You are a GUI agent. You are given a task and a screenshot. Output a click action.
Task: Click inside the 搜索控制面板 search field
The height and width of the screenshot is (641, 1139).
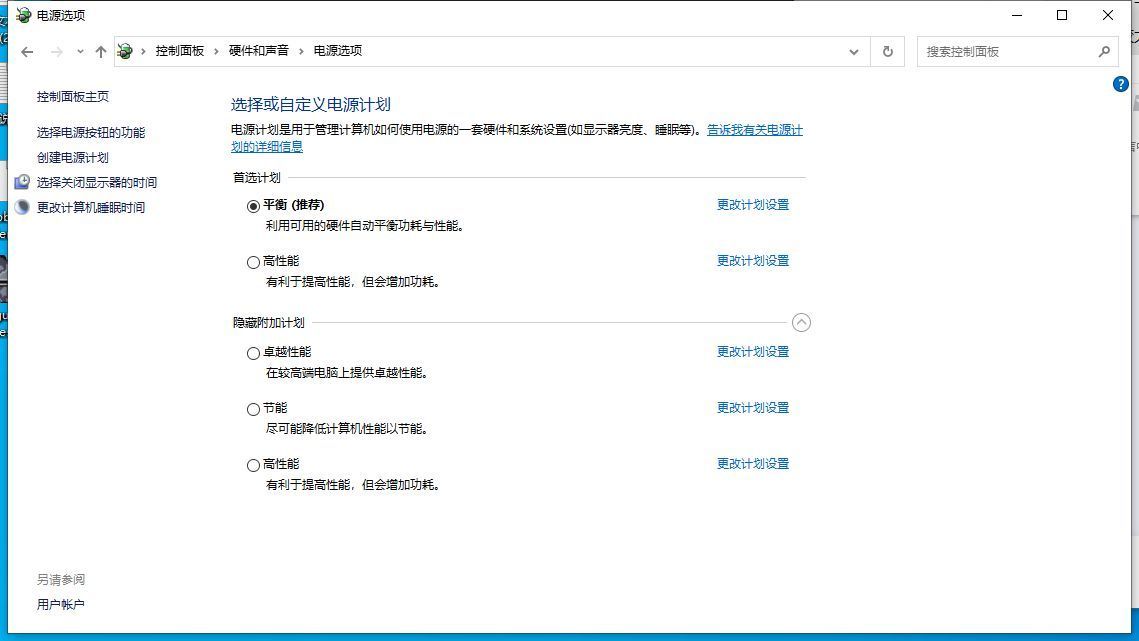[1000, 51]
